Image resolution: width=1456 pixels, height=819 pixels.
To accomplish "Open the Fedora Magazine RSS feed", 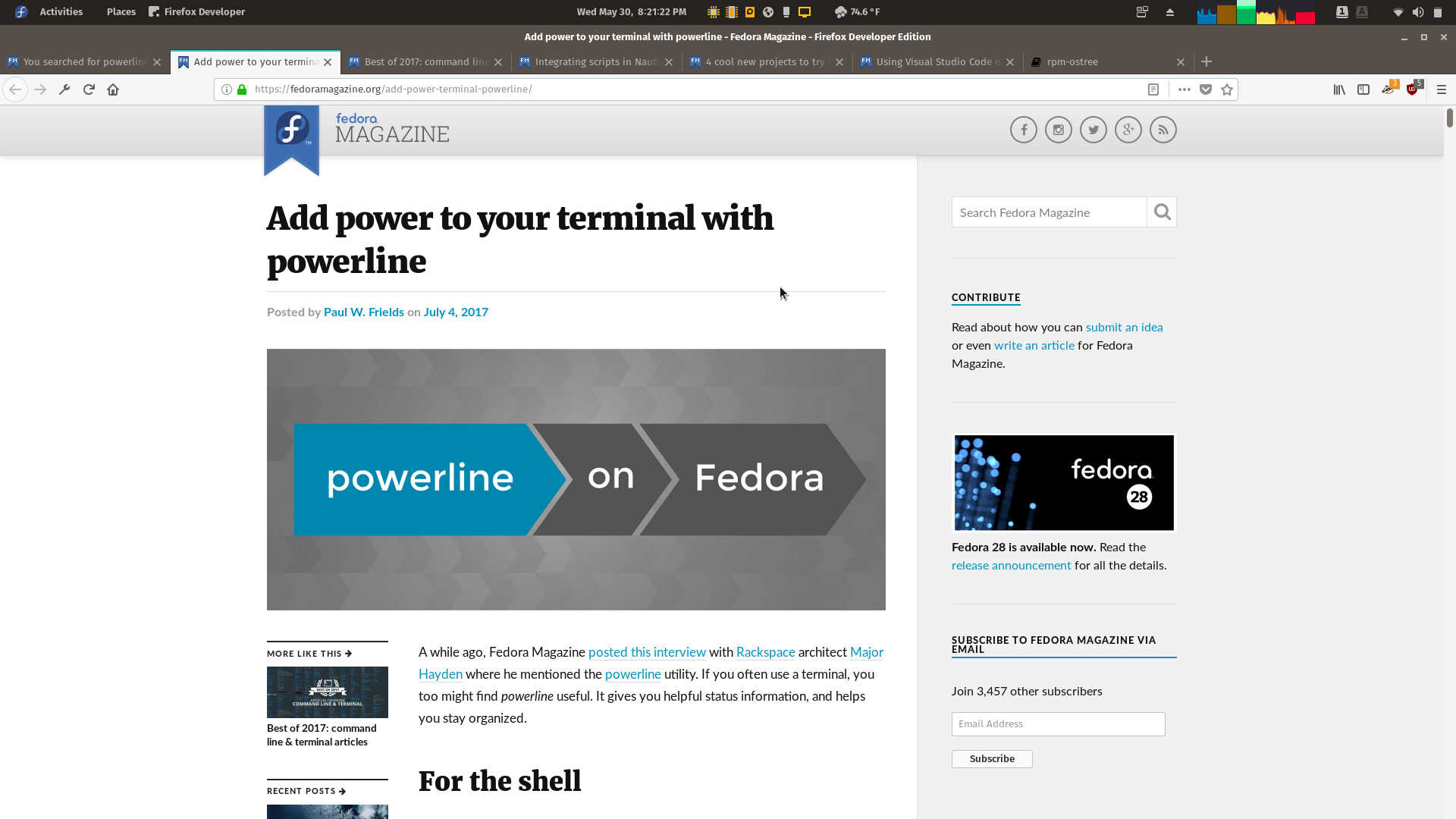I will pyautogui.click(x=1163, y=130).
